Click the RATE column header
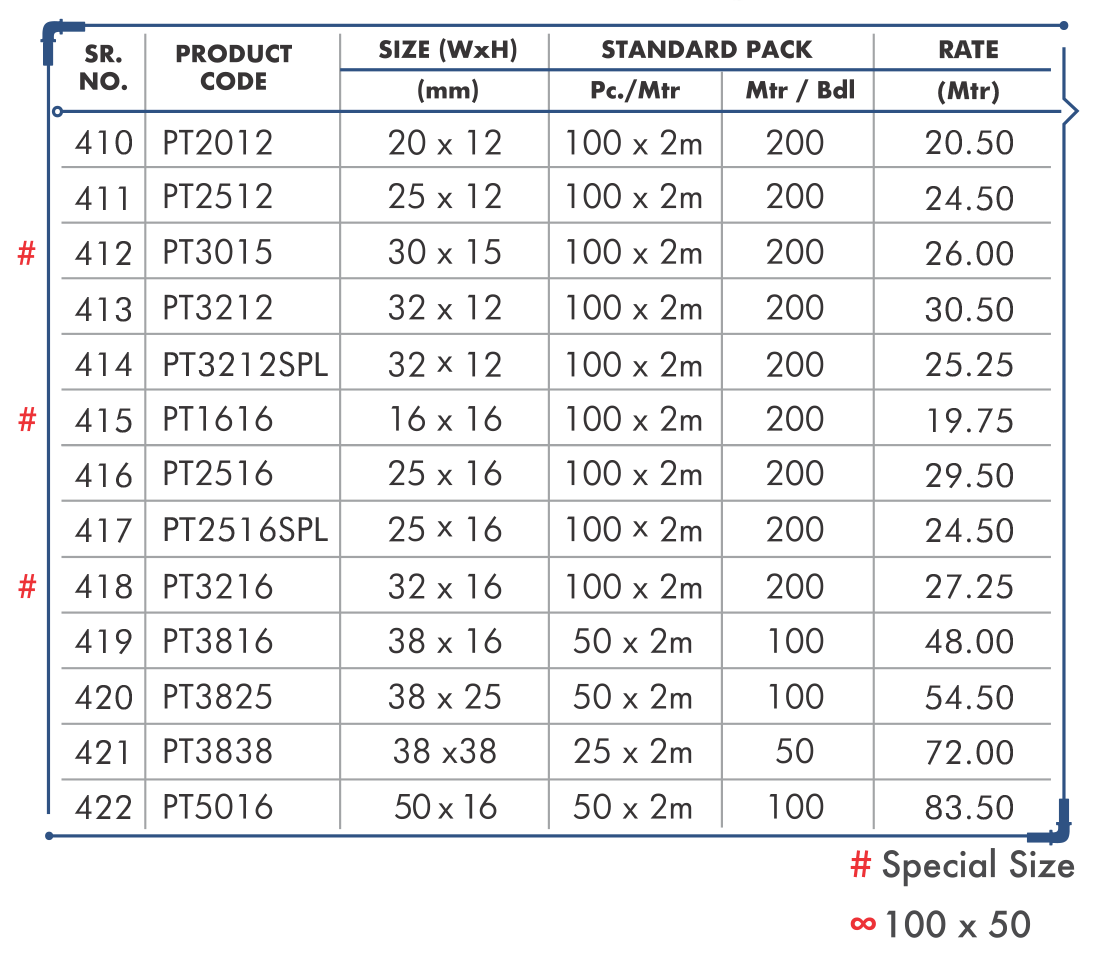Viewport: 1109px width, 953px height. [x=968, y=50]
